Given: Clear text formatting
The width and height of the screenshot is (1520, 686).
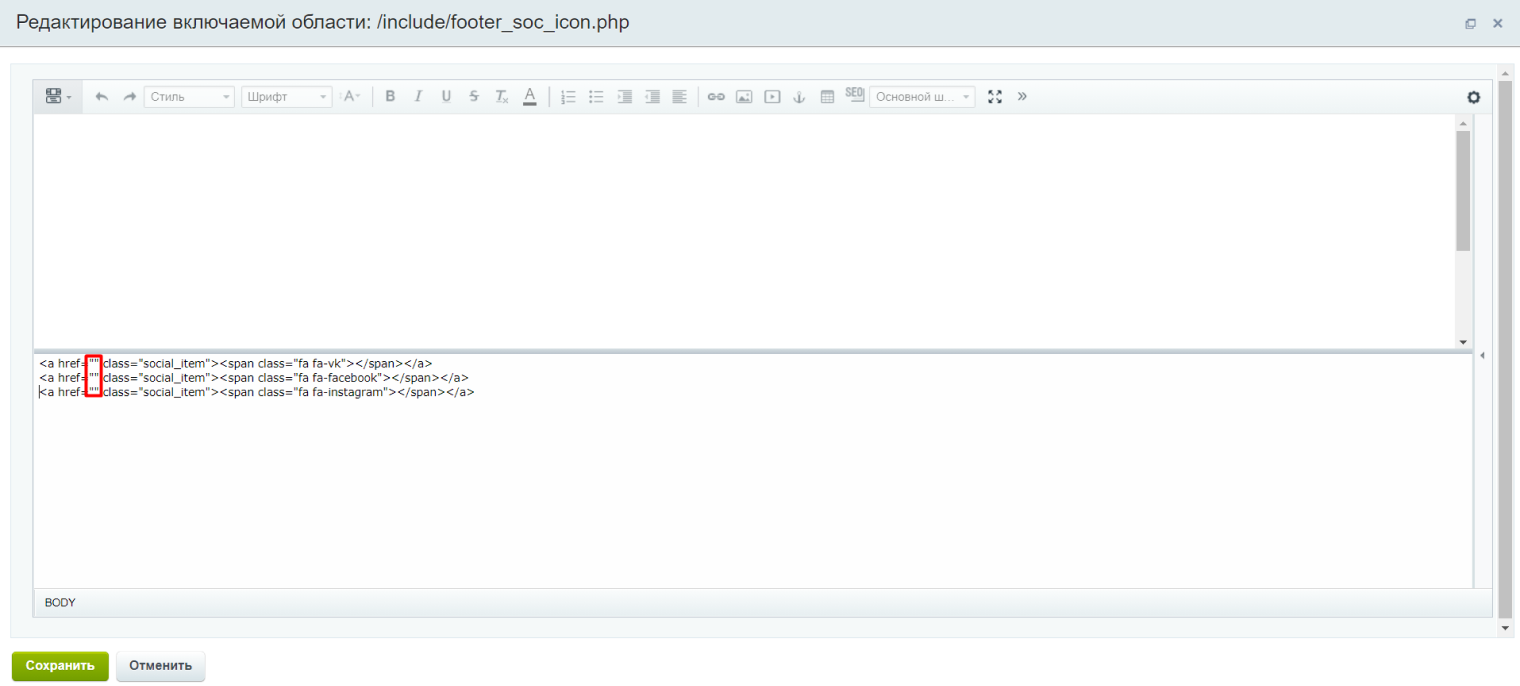Looking at the screenshot, I should (502, 97).
